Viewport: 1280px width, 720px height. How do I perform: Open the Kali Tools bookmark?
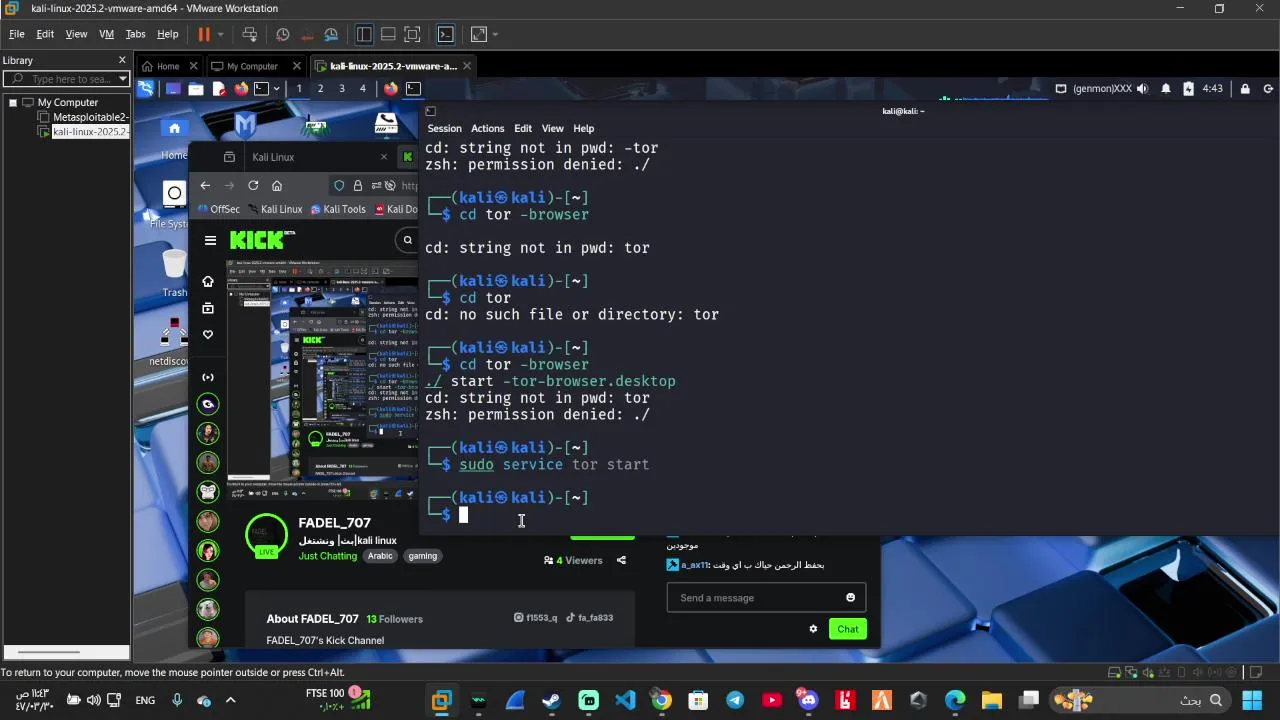tap(338, 209)
